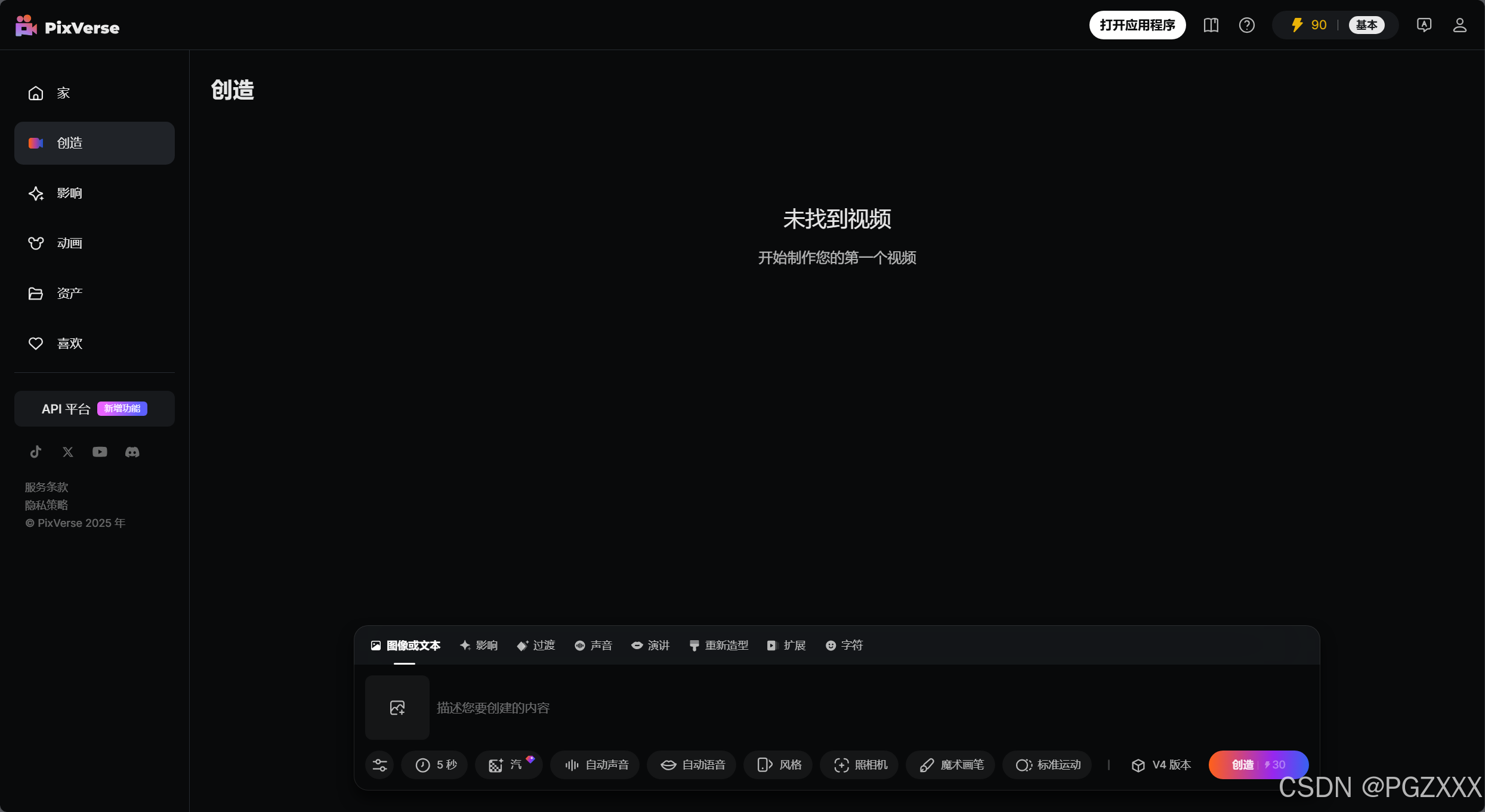1485x812 pixels.
Task: Expand the V4 版本 model selector
Action: pos(1160,765)
